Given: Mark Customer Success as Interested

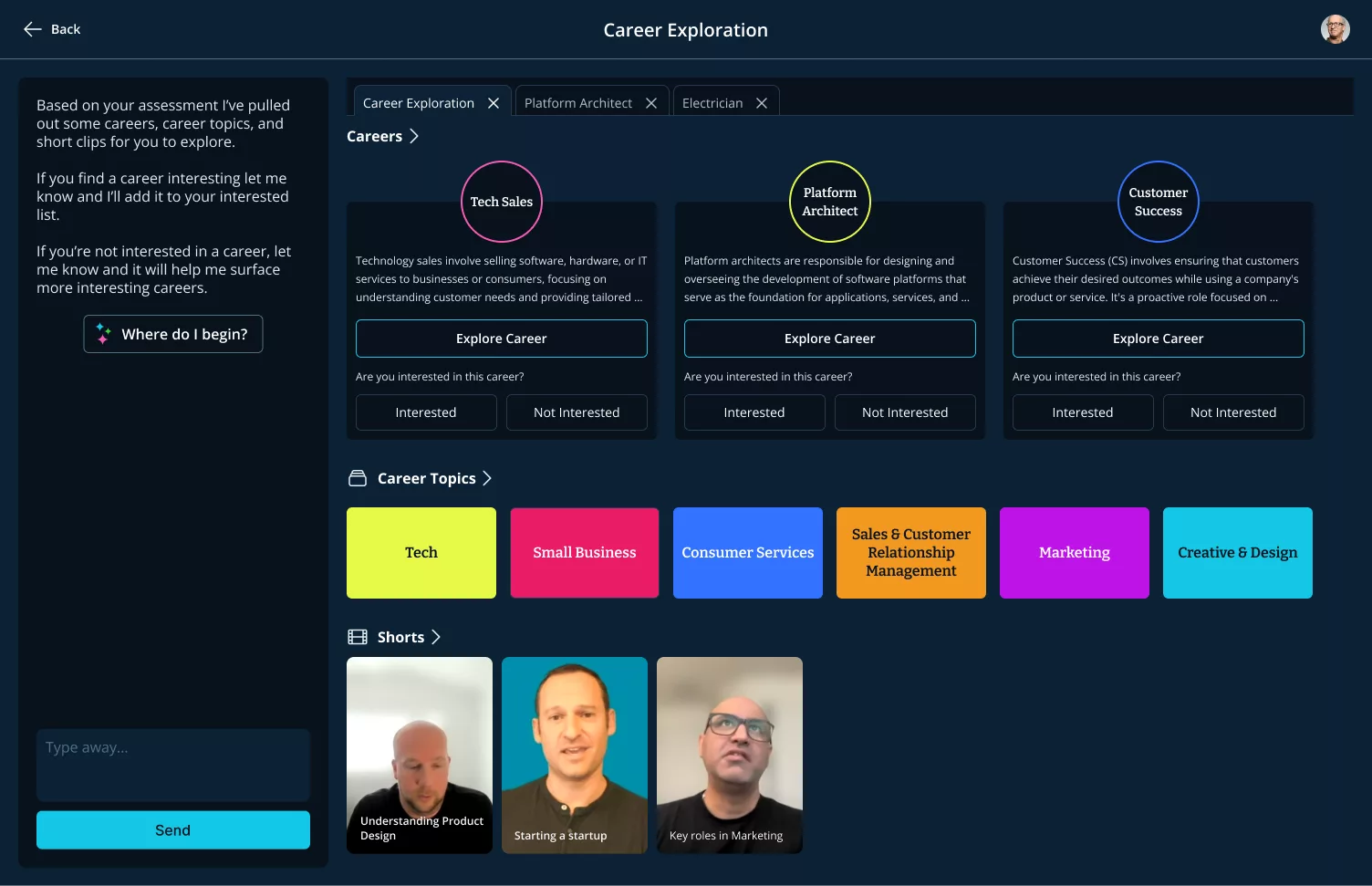Looking at the screenshot, I should tap(1083, 412).
